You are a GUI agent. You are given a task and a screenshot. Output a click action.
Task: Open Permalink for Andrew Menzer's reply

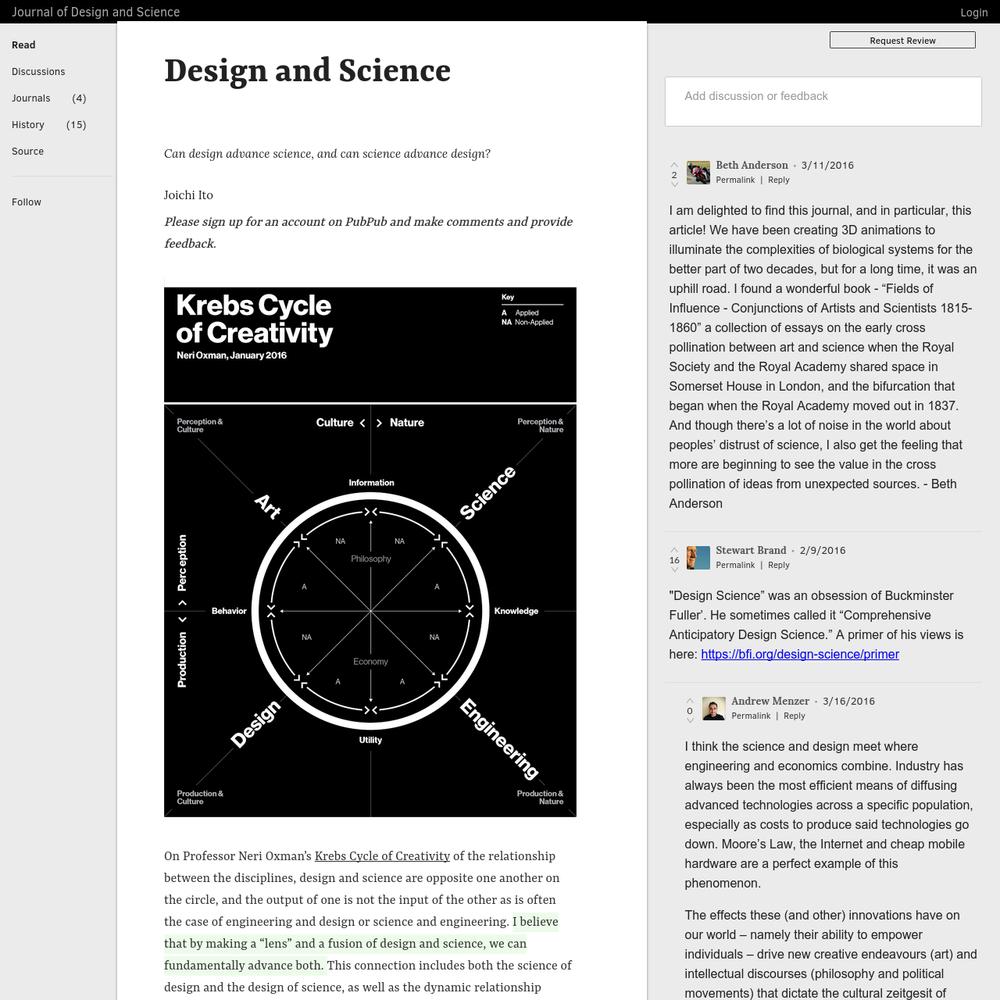(x=751, y=716)
